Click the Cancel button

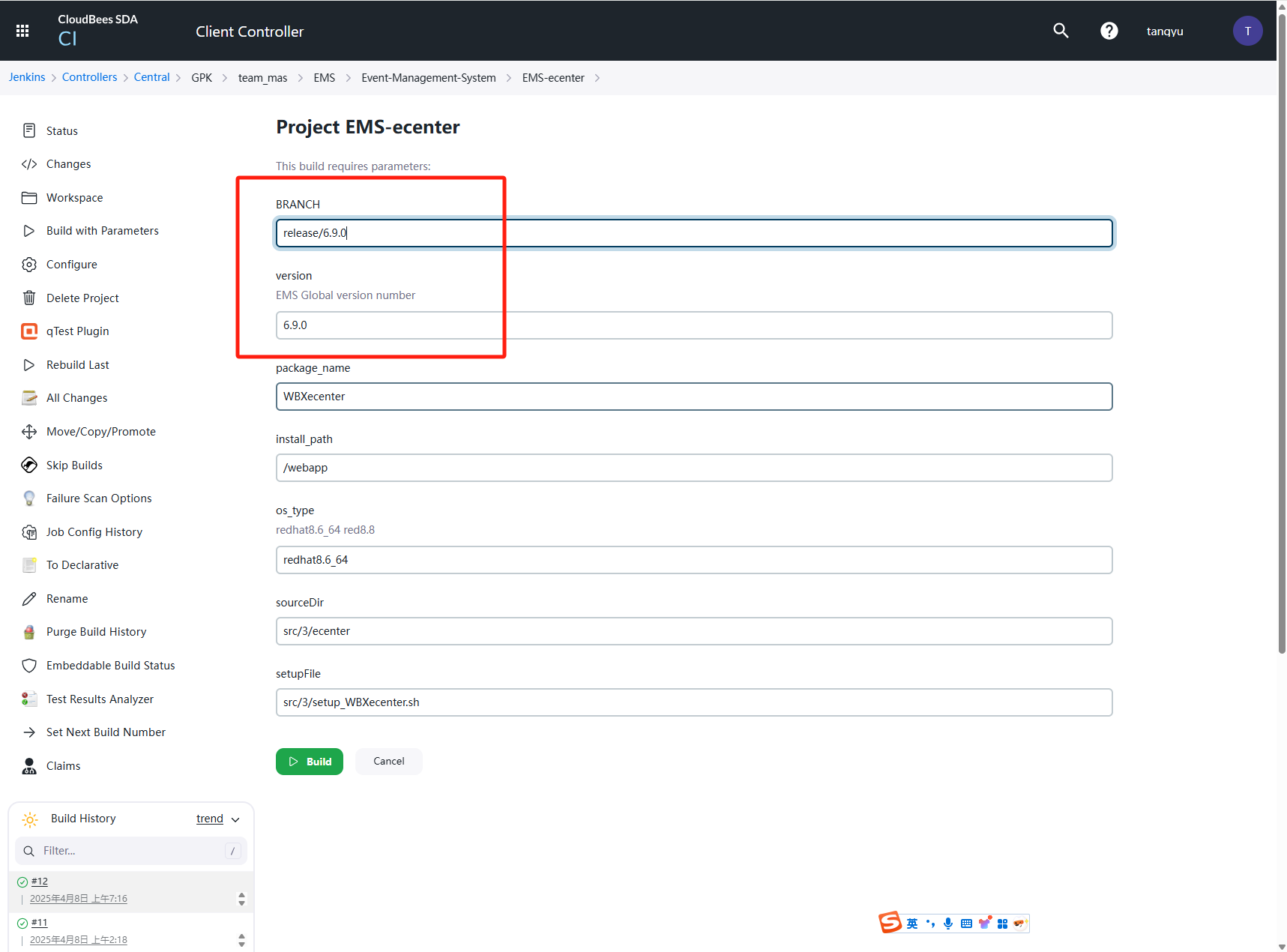pos(389,762)
